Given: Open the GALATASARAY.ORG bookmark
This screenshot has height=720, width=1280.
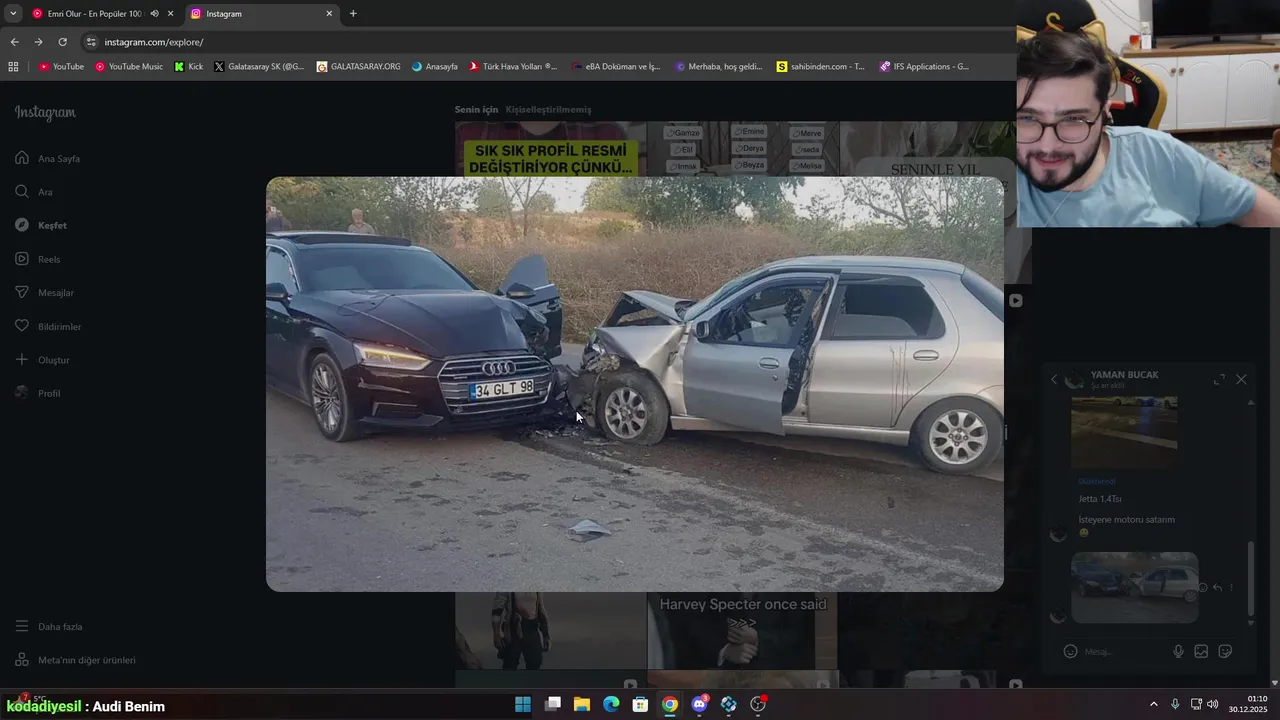Looking at the screenshot, I should click(x=358, y=67).
